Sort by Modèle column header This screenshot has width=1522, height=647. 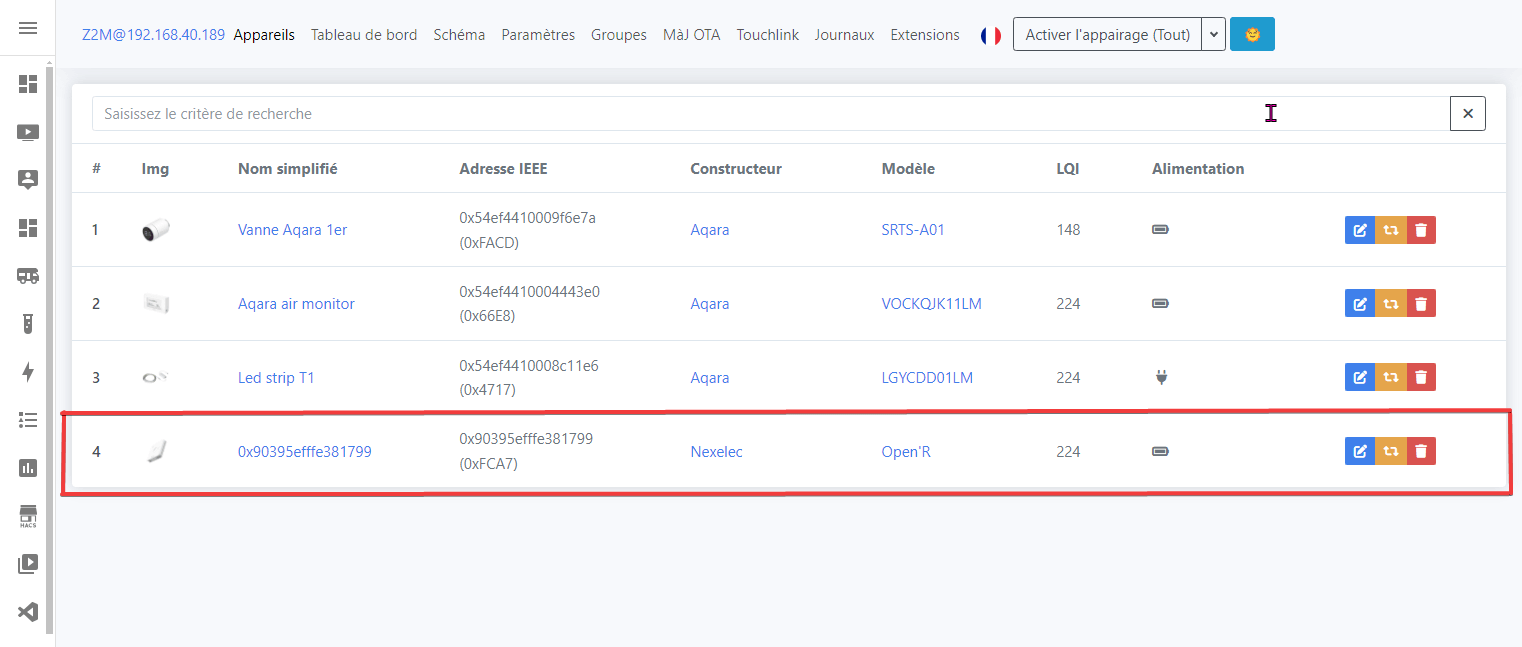(x=908, y=169)
